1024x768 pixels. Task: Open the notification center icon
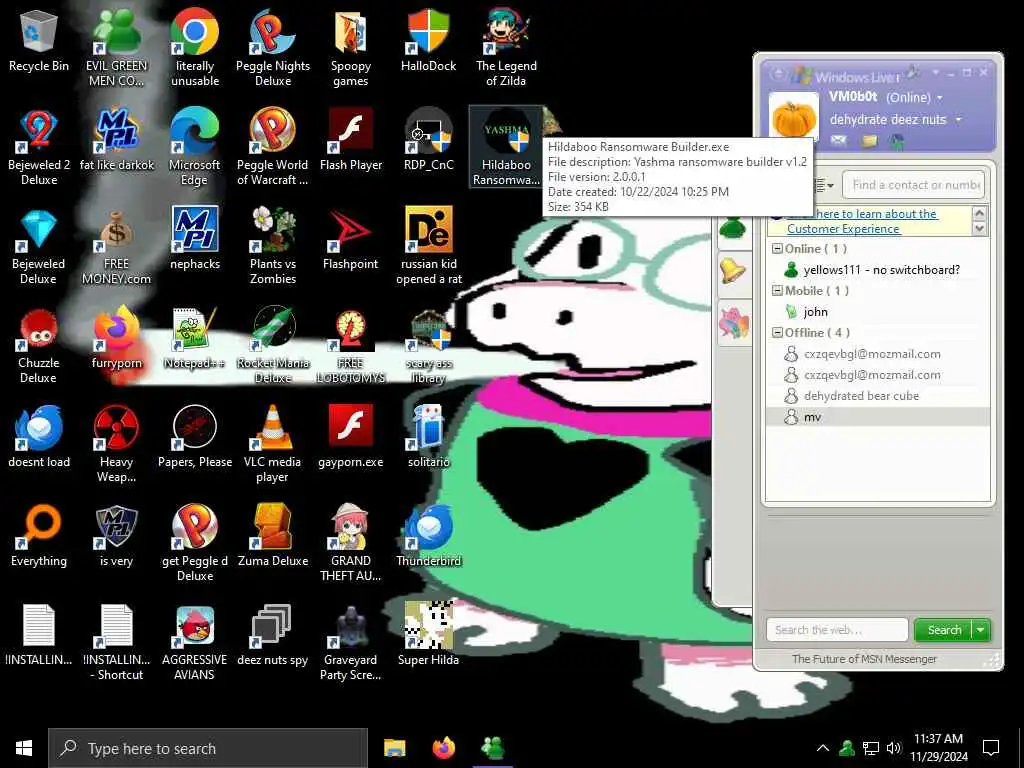tap(991, 748)
